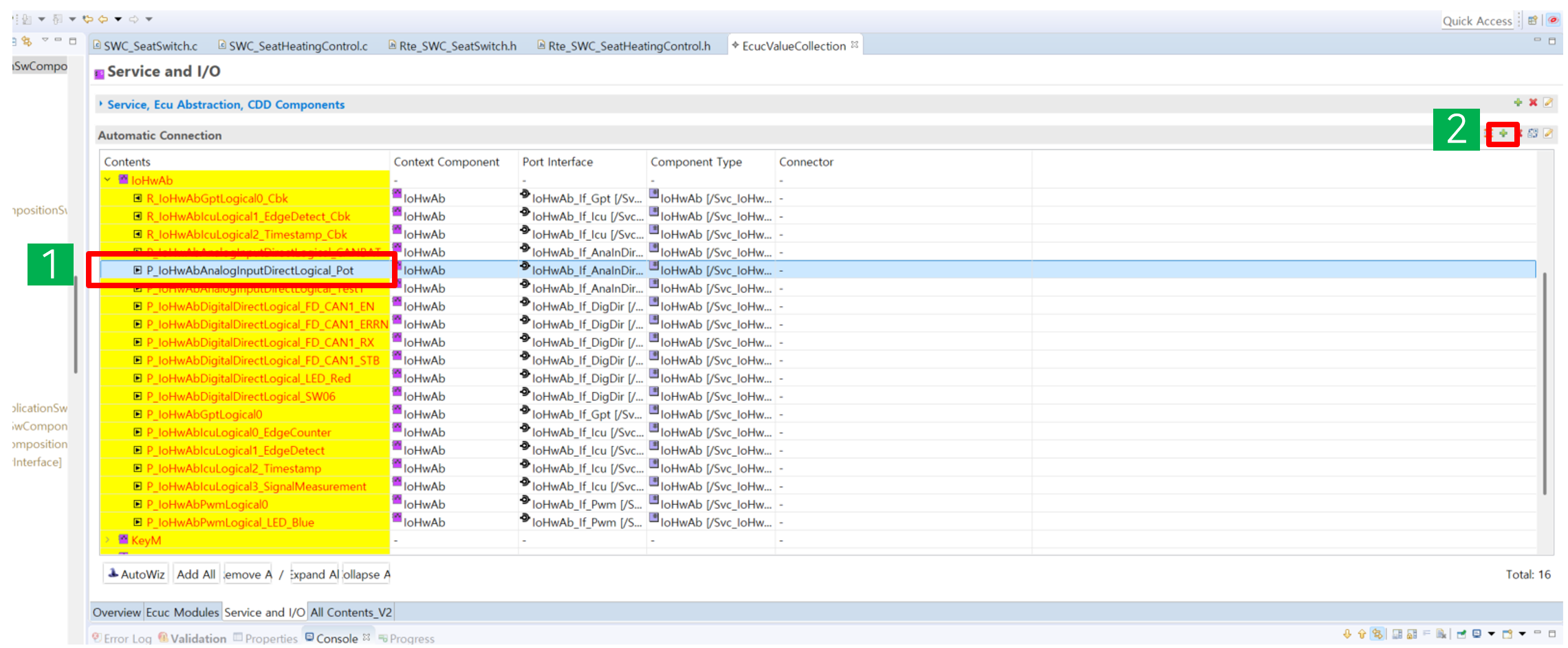The height and width of the screenshot is (648, 1568).
Task: Click green plus icon in Automatic Connection header
Action: 1503,133
